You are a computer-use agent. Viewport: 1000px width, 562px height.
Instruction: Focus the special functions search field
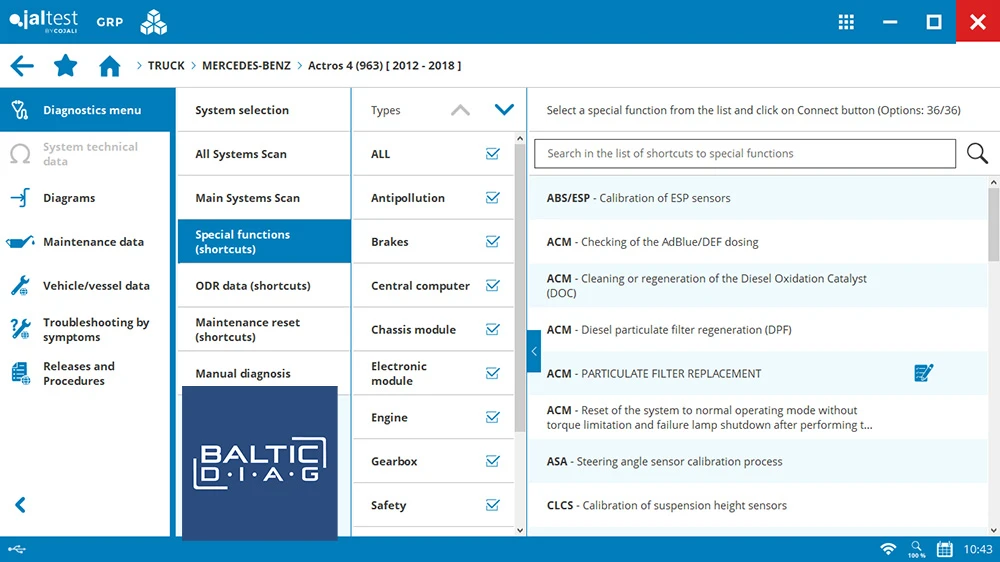pos(745,153)
